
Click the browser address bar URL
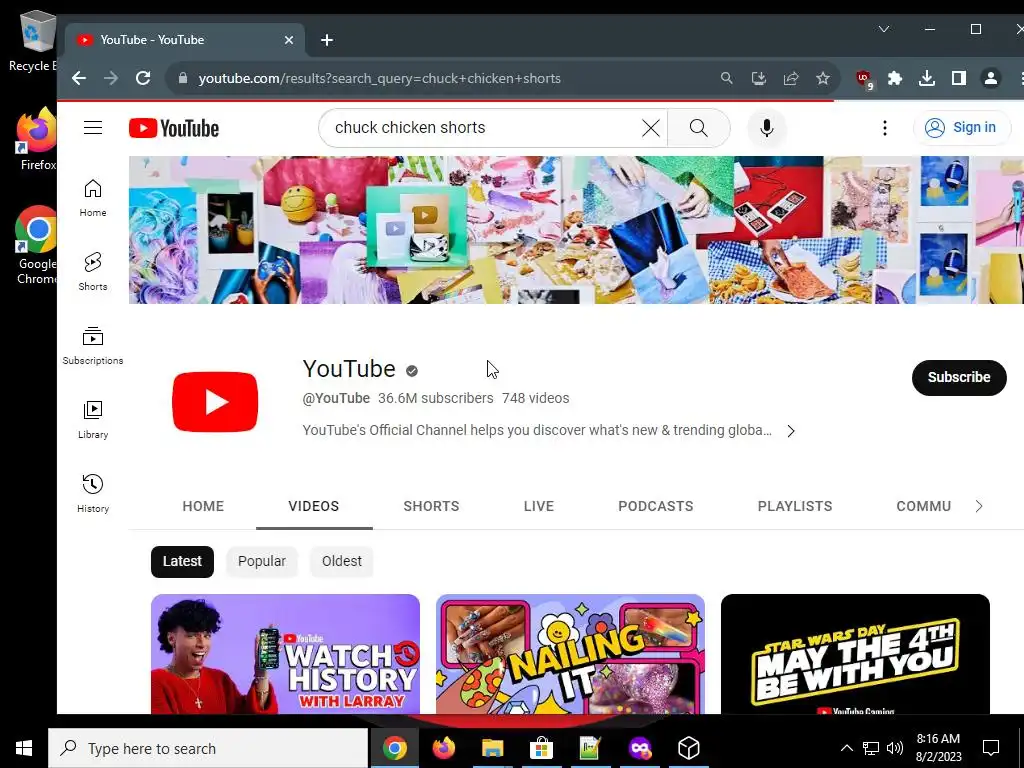379,78
